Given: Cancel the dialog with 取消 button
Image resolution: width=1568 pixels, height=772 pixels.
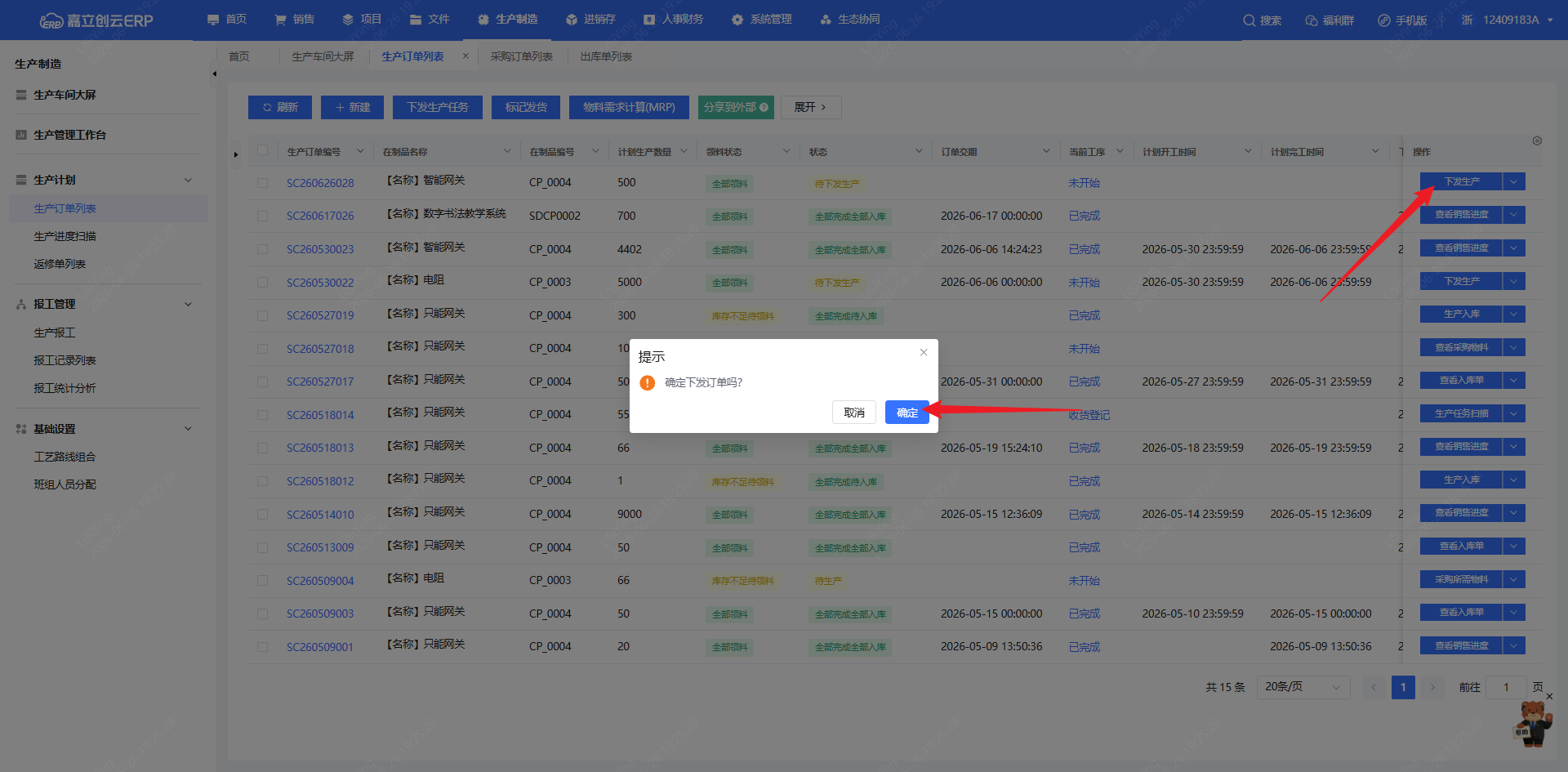Looking at the screenshot, I should coord(854,413).
